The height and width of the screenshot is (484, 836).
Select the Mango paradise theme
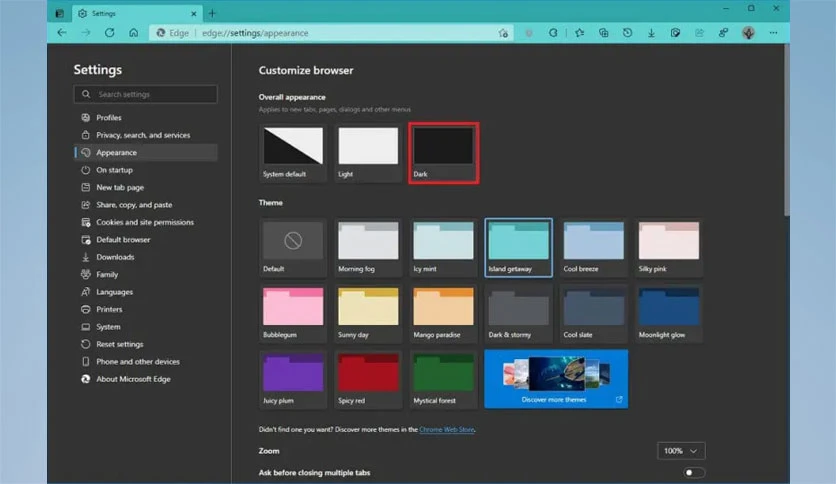pos(444,313)
